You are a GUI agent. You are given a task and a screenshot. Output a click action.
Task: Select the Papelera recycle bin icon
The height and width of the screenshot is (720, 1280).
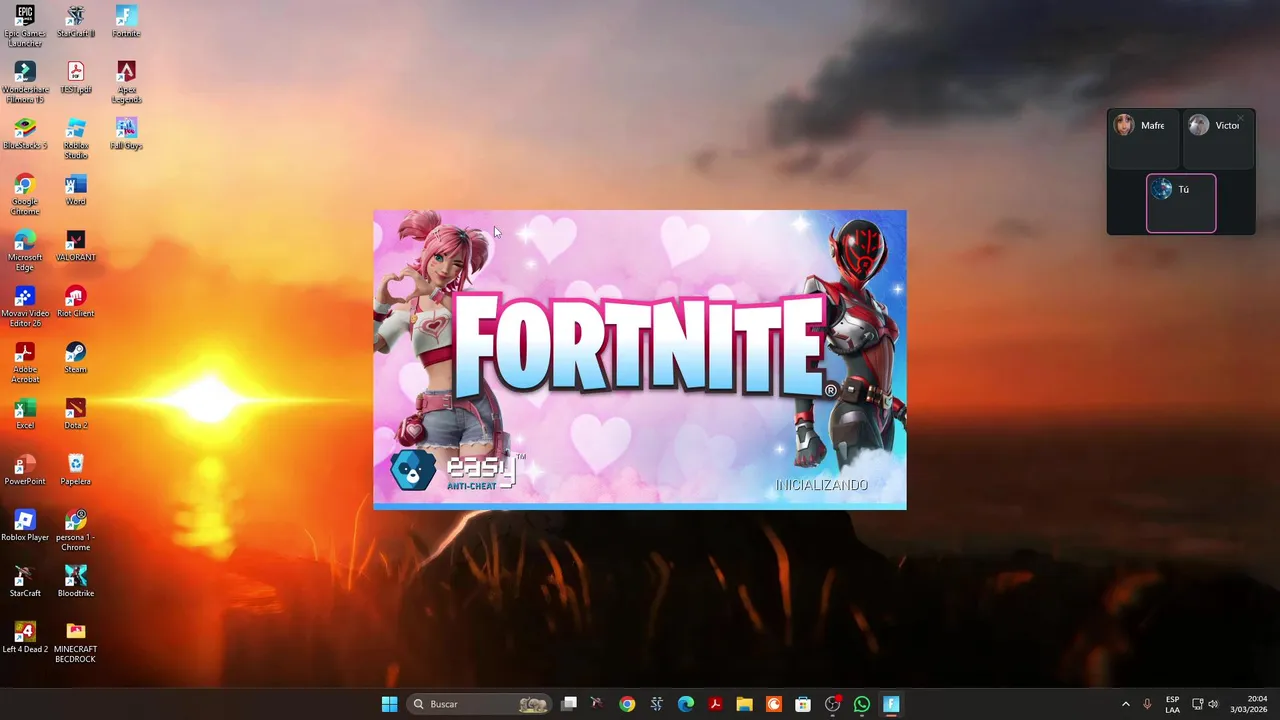point(76,470)
